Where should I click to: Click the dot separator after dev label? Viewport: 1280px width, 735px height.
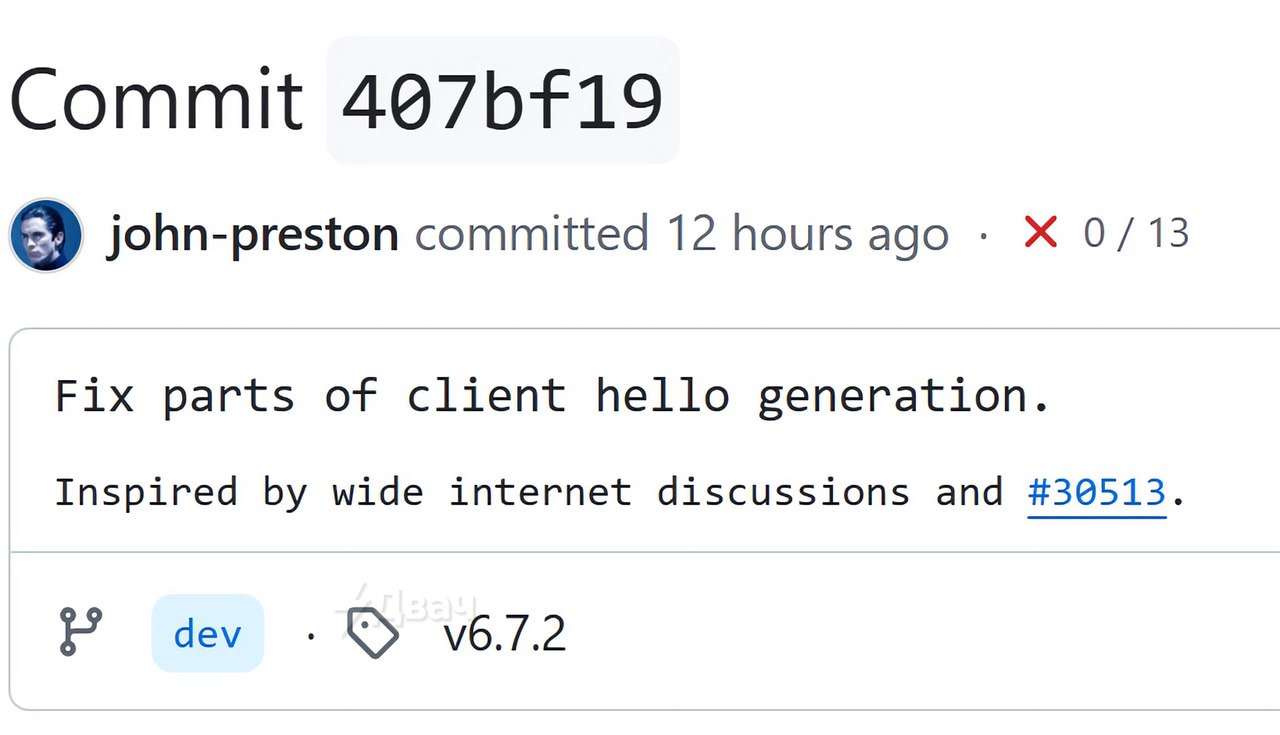point(310,635)
